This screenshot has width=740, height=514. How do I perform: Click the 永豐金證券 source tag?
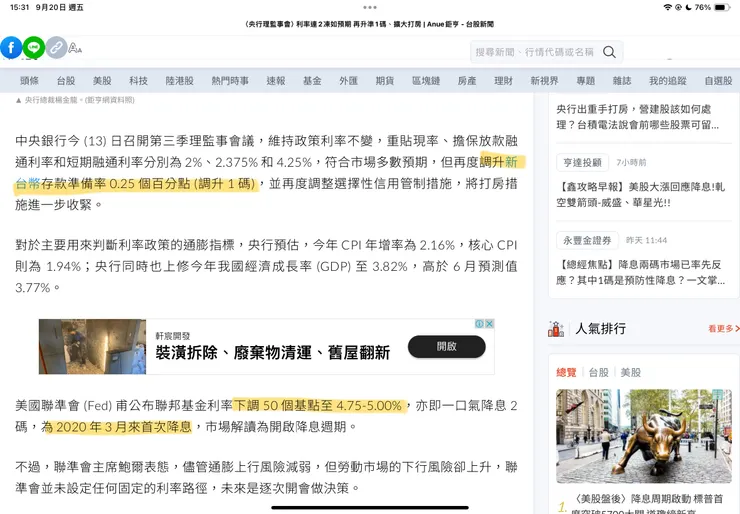(587, 240)
